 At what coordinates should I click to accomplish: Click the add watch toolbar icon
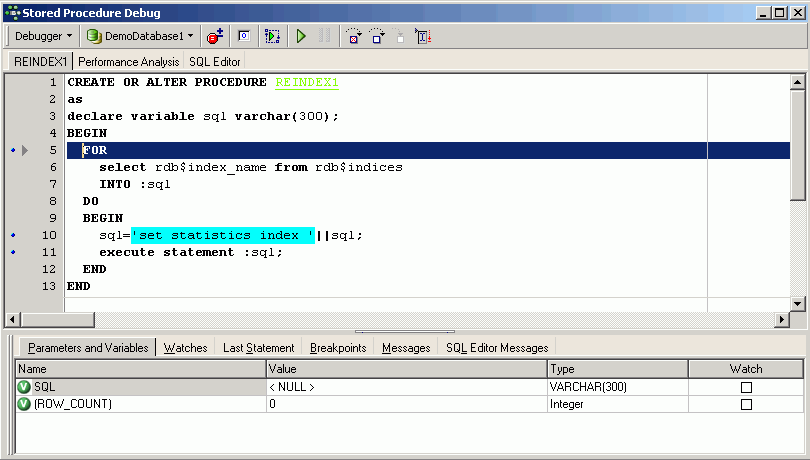point(243,36)
